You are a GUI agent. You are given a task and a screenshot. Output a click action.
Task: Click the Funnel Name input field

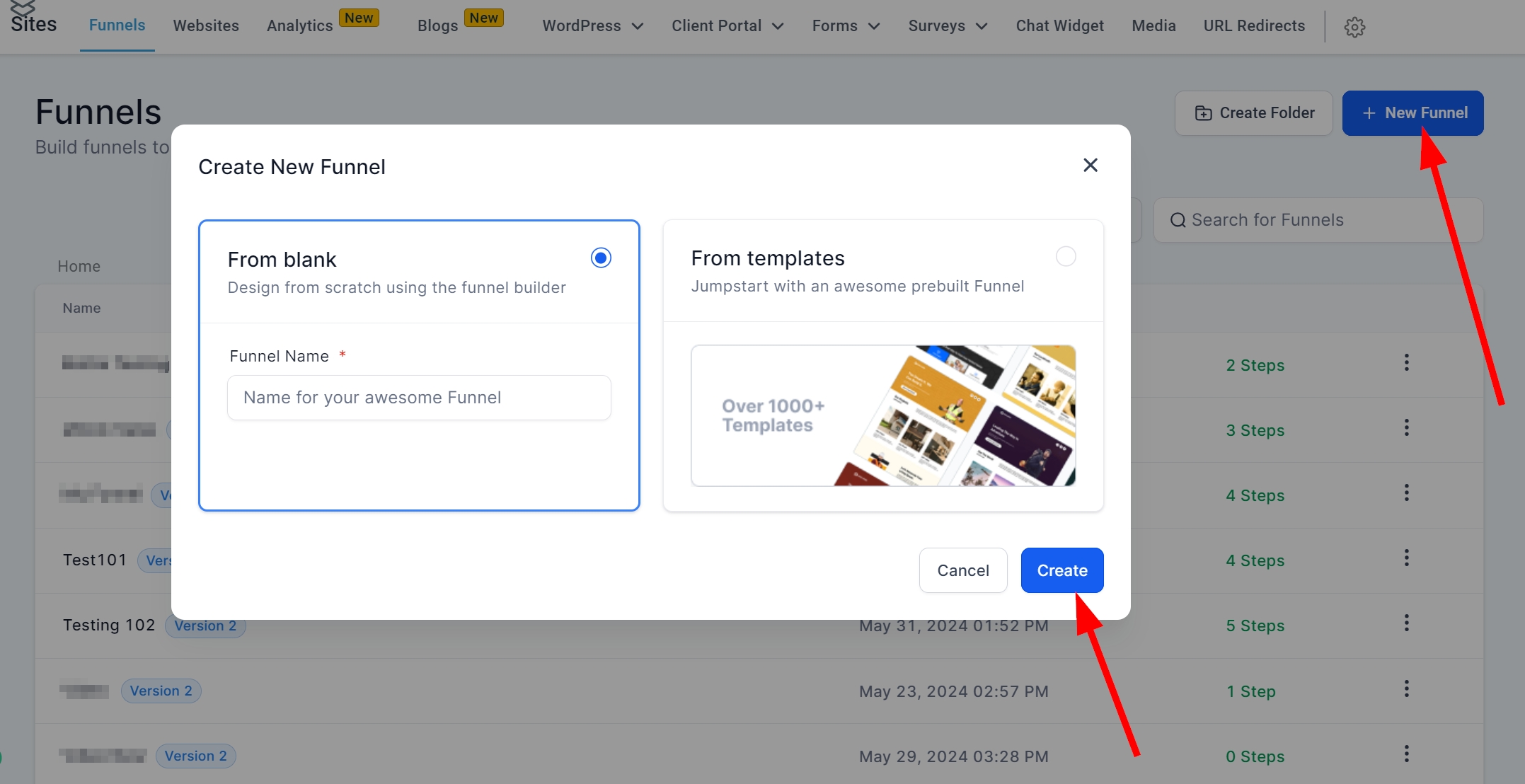pos(419,398)
